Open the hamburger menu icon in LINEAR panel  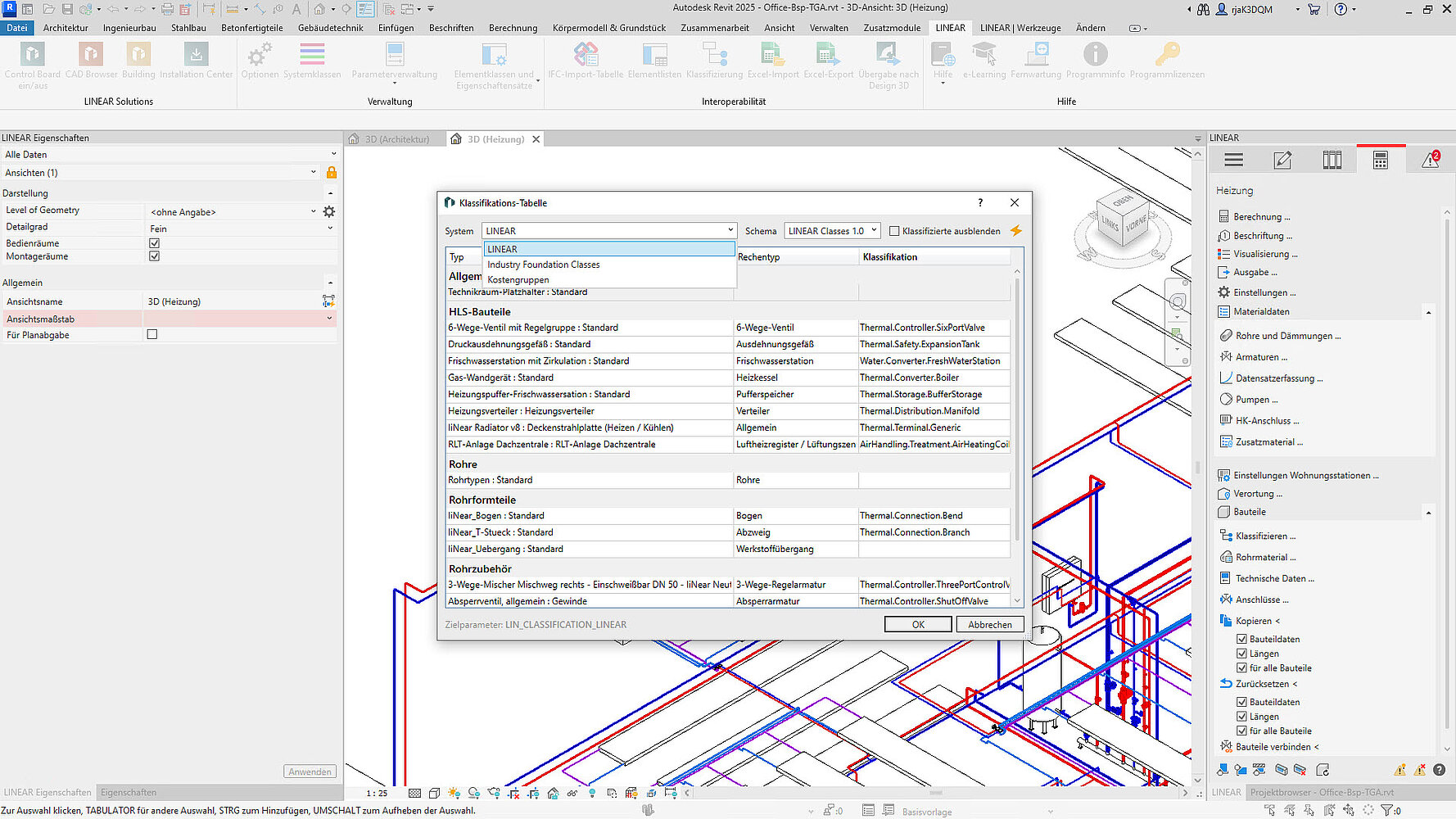(x=1233, y=161)
